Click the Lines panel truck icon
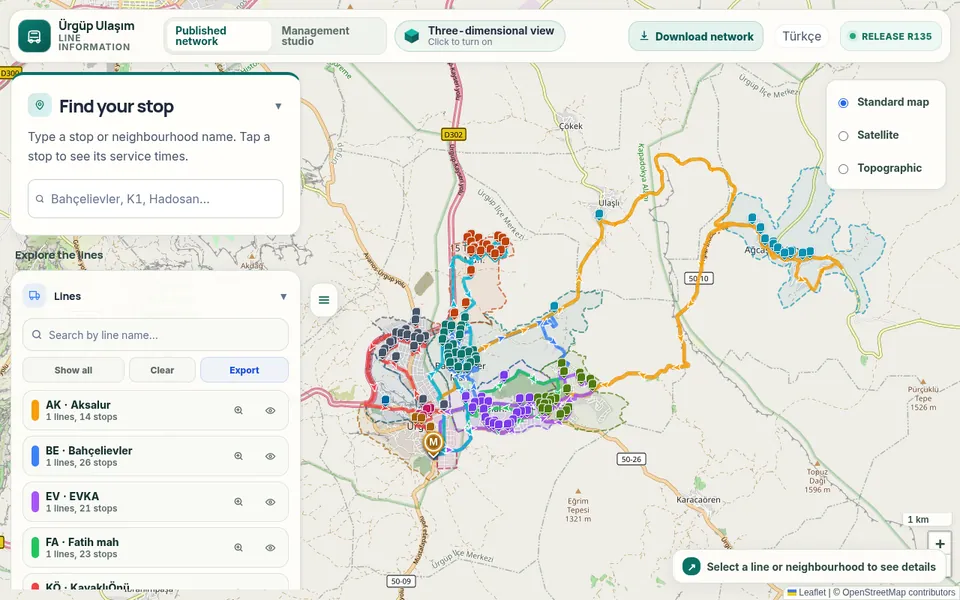 [x=34, y=296]
